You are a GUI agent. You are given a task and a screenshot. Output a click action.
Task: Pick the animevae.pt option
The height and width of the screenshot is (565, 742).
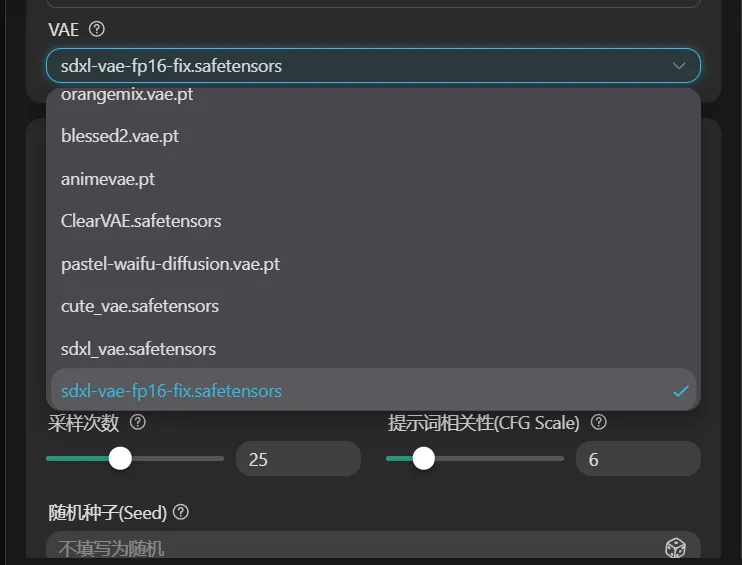(108, 179)
